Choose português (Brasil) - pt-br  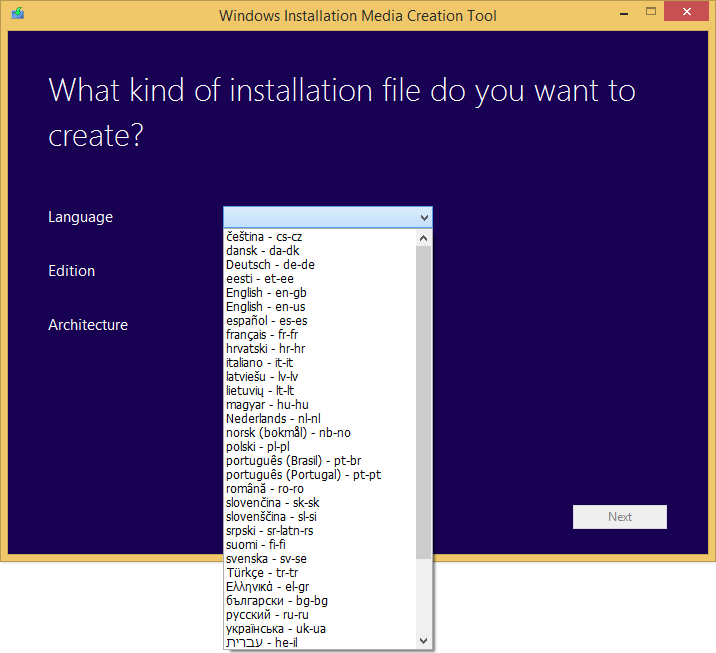tap(294, 461)
